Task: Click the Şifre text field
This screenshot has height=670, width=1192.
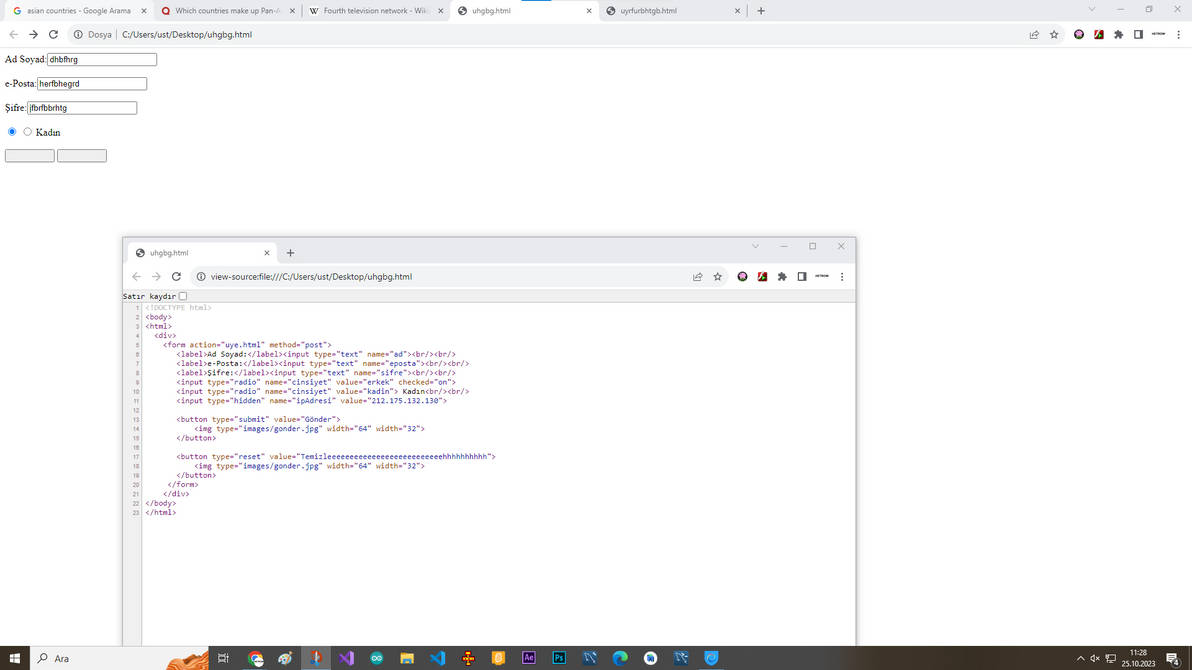Action: click(x=82, y=108)
